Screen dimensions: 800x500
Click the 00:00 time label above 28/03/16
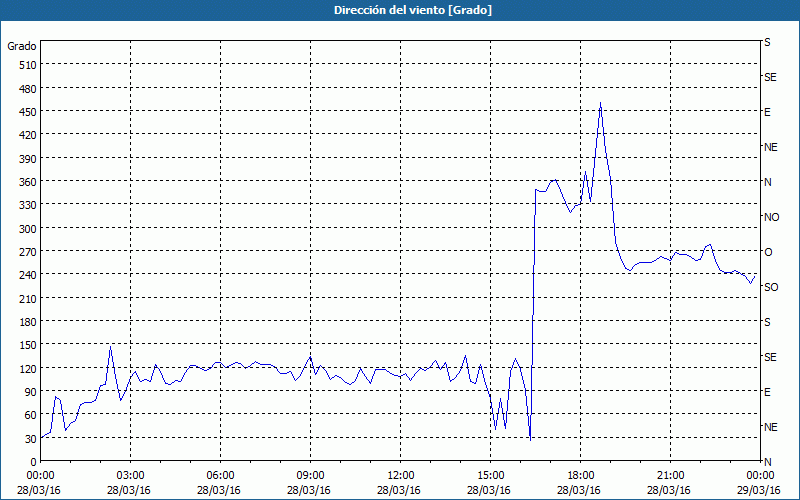39,476
